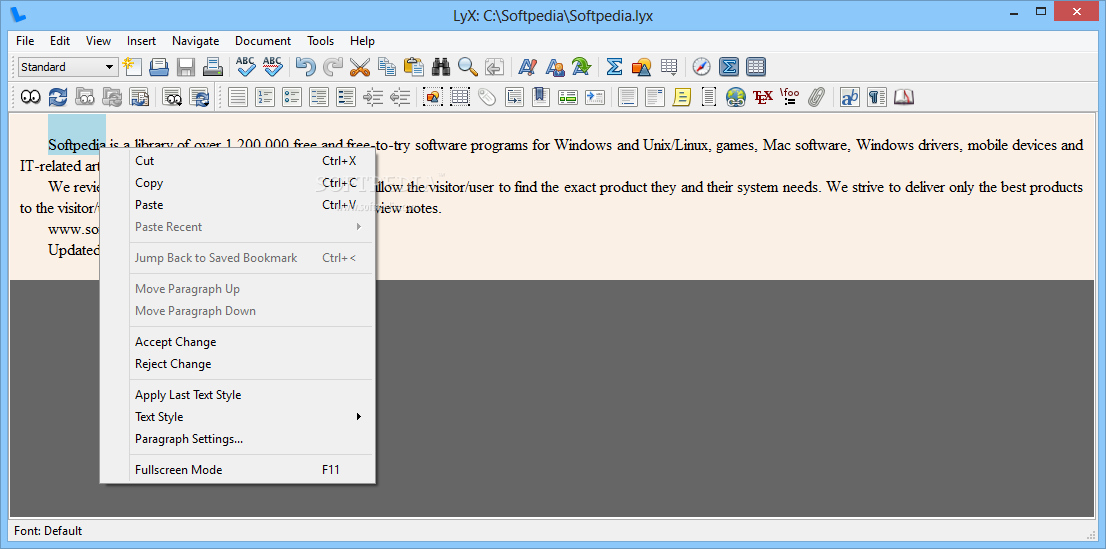Screen dimensions: 1106x549
Task: Insert graphics with shapes icon
Action: coord(641,67)
